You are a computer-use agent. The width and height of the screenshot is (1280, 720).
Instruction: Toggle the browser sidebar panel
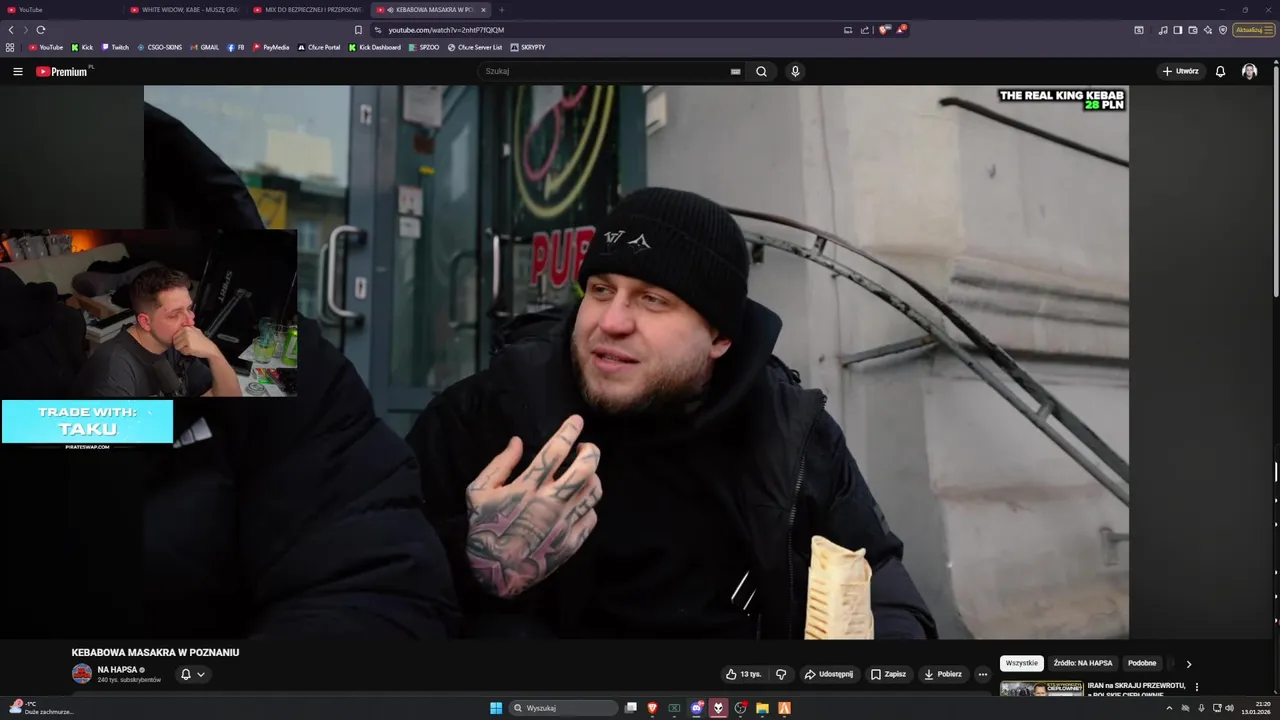click(1178, 30)
